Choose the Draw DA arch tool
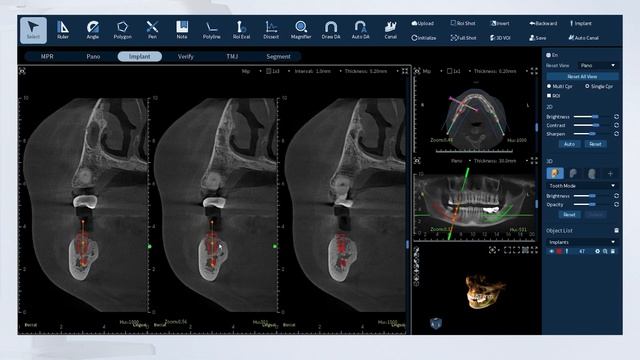Image resolution: width=640 pixels, height=360 pixels. point(331,30)
